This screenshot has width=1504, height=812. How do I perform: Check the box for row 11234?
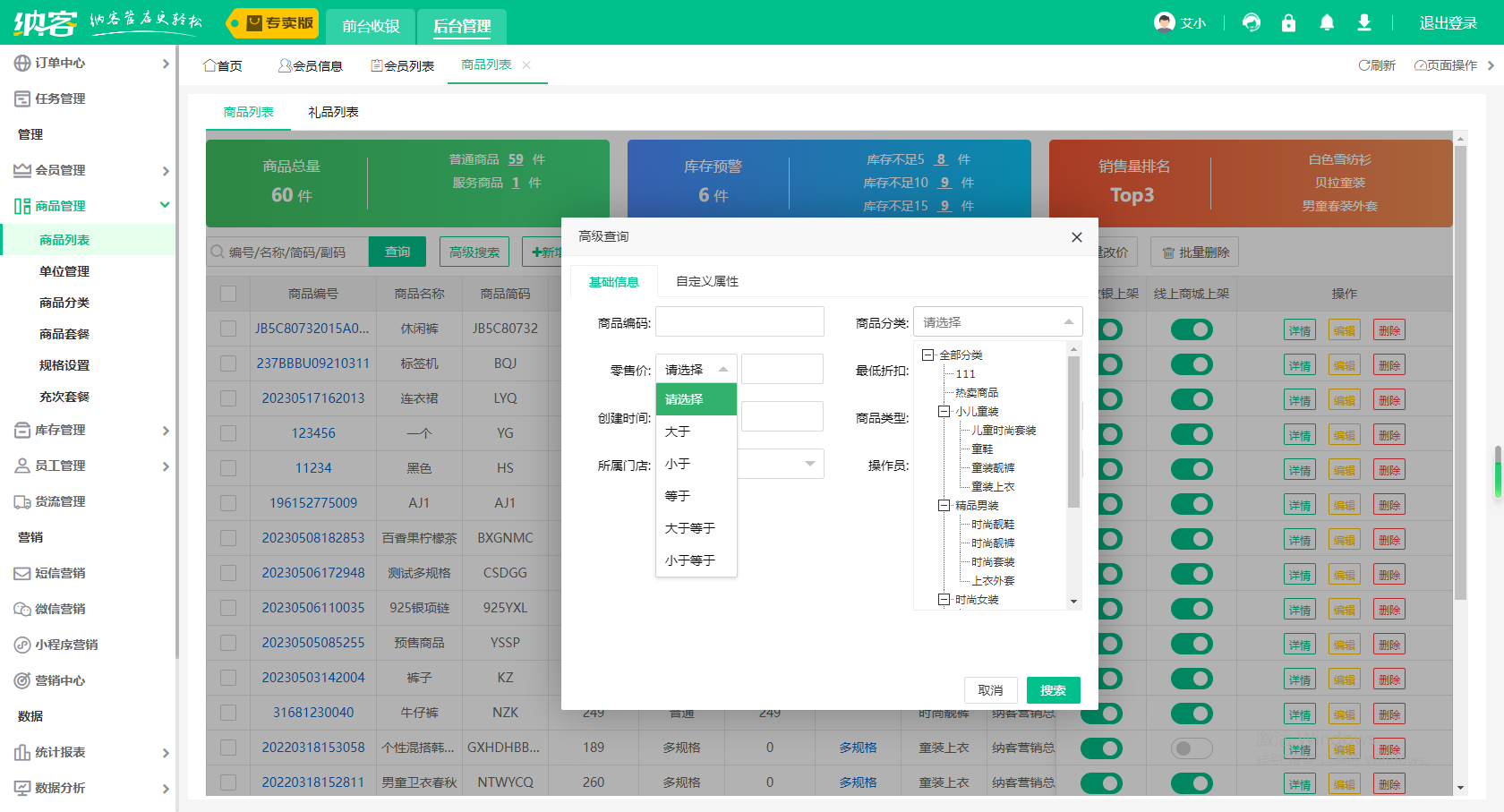tap(228, 468)
